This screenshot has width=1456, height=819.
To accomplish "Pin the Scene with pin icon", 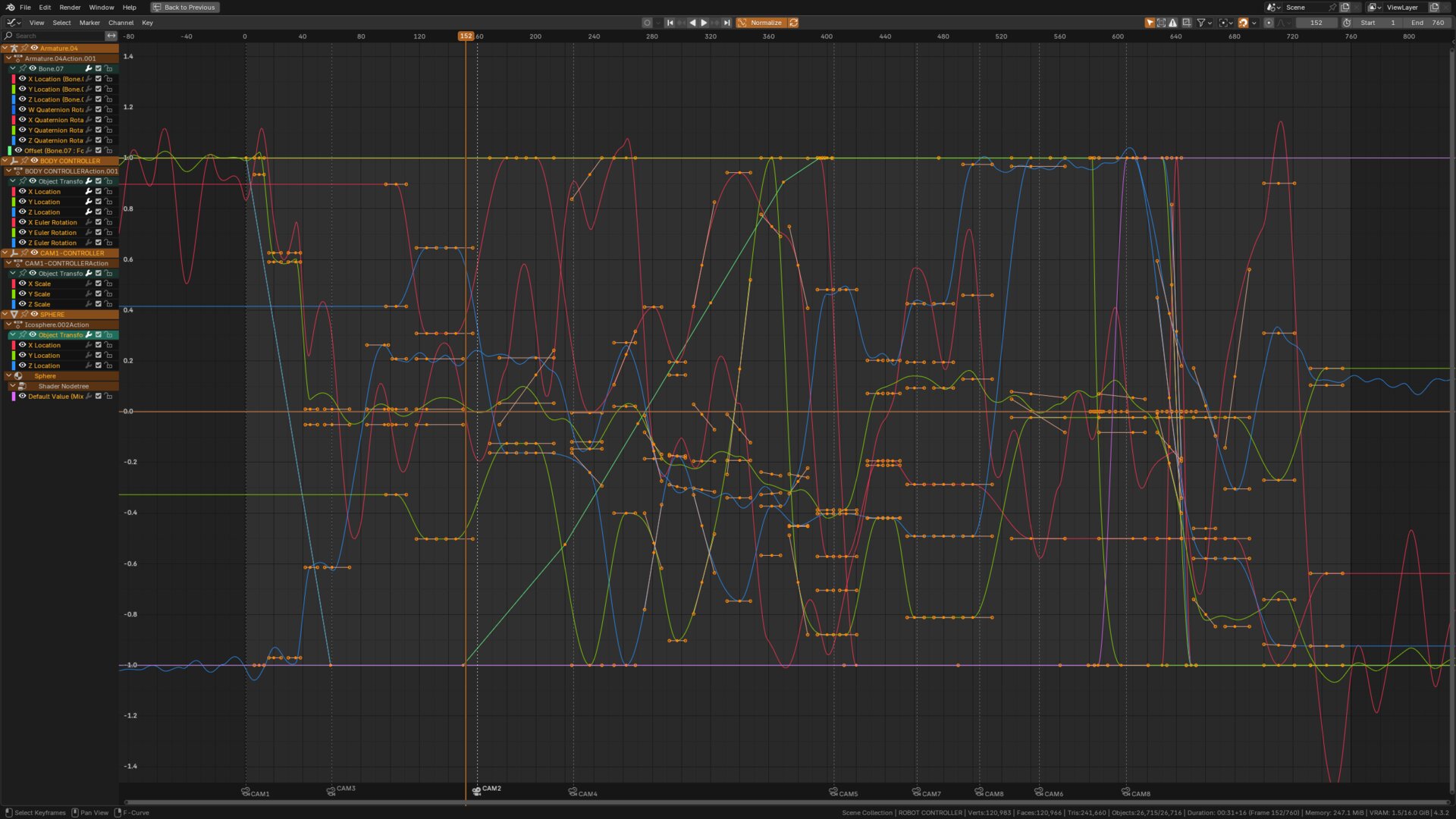I will click(1332, 7).
